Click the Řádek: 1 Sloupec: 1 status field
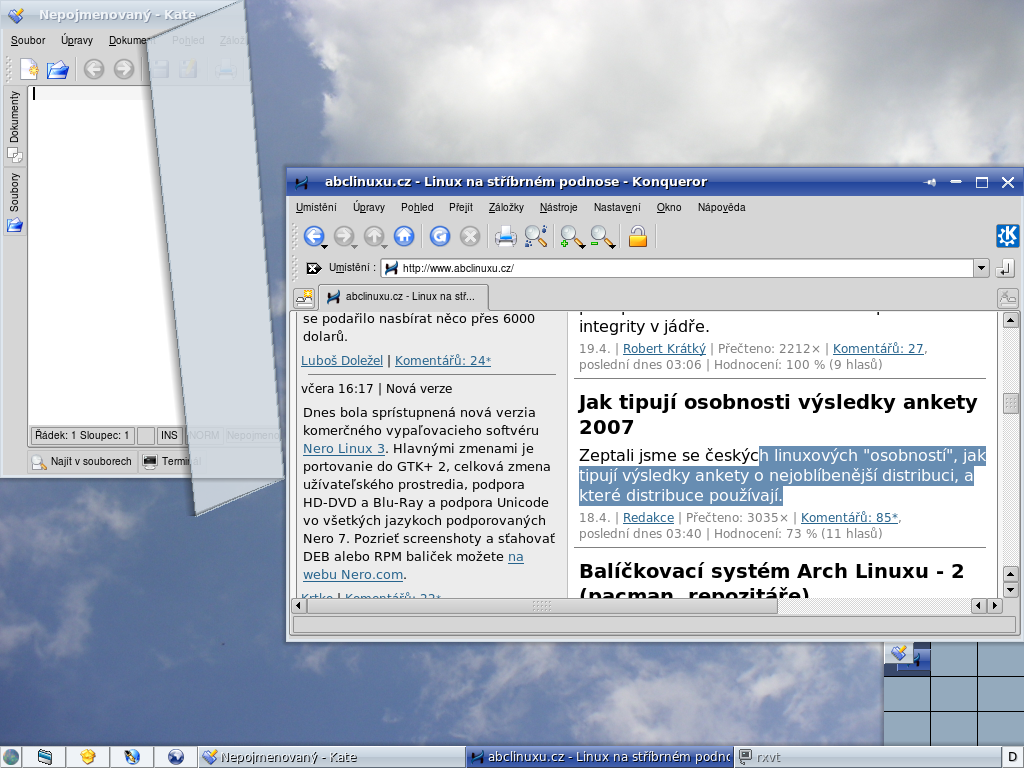Viewport: 1024px width, 768px height. pos(82,436)
